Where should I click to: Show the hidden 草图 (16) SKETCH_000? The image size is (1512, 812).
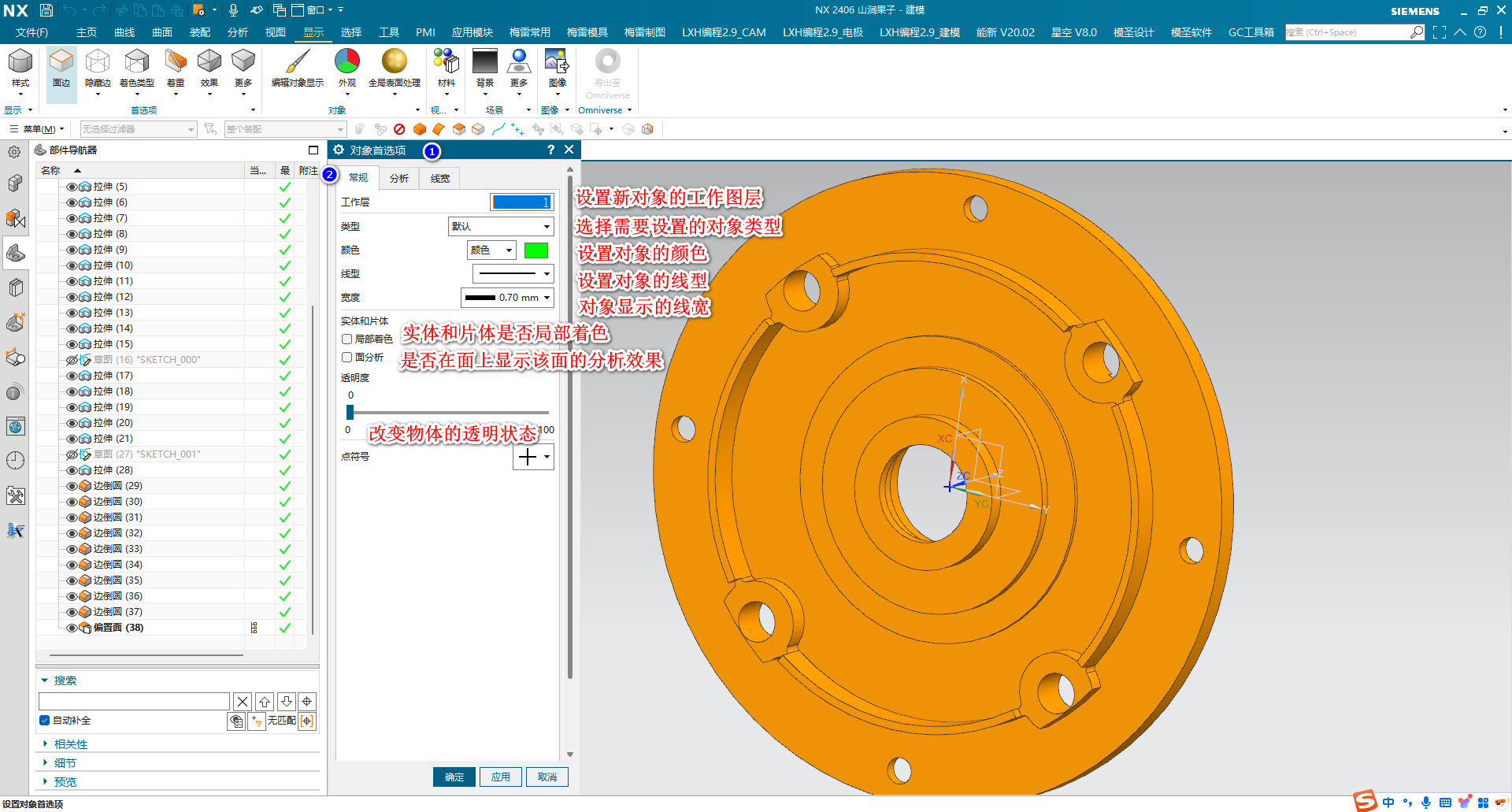72,360
